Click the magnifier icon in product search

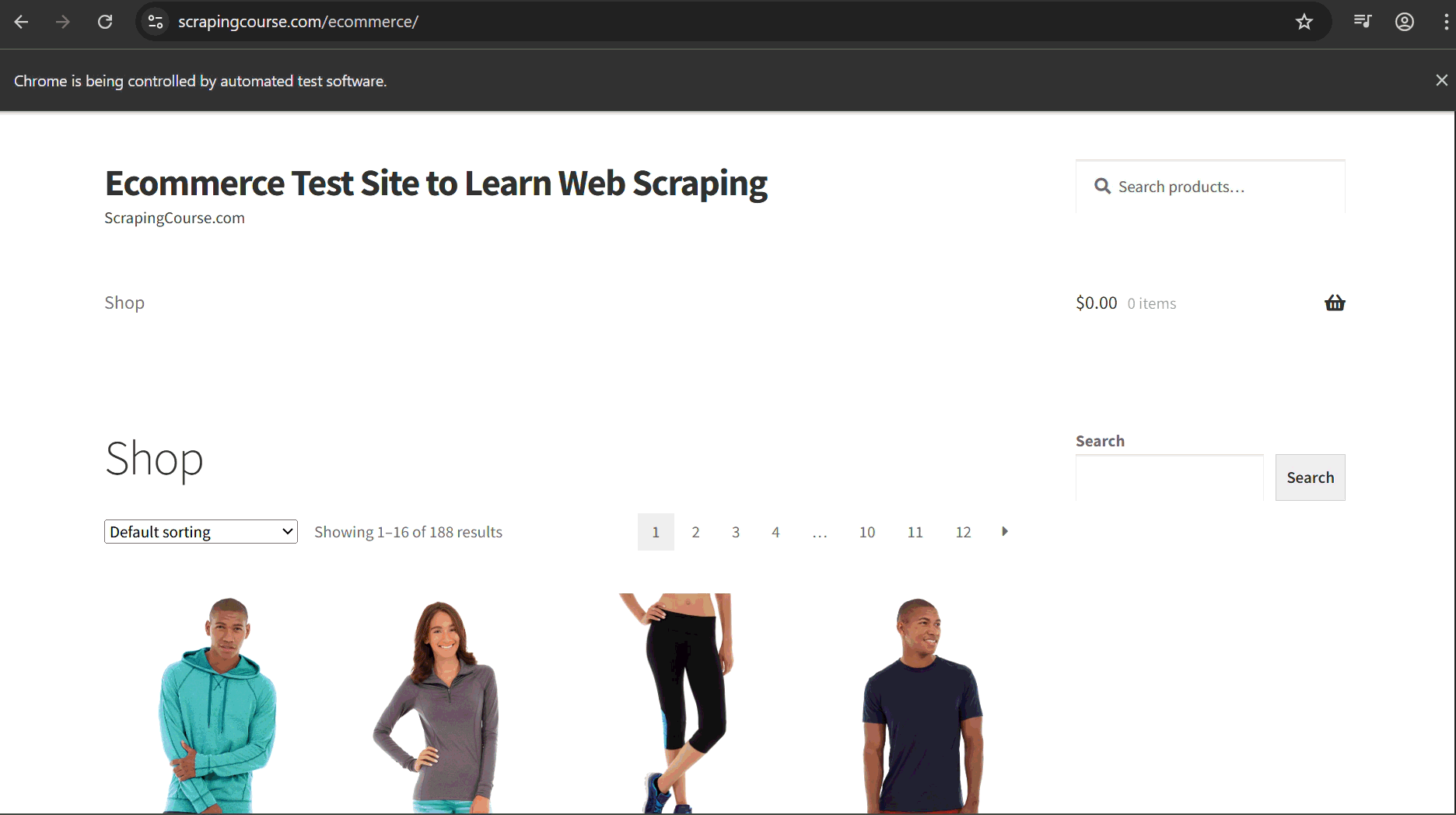click(1102, 187)
